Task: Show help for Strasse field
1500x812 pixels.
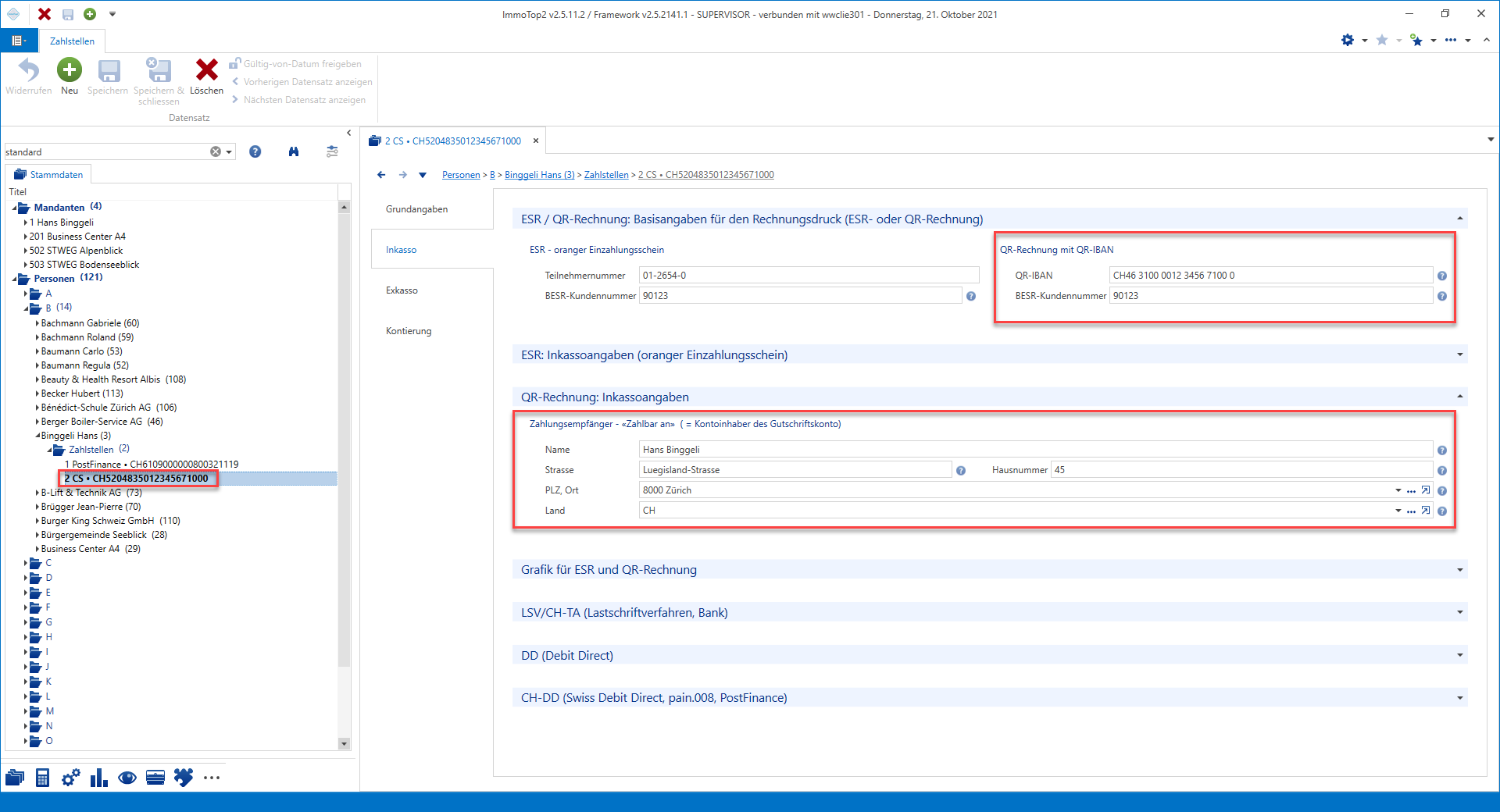Action: pos(961,471)
